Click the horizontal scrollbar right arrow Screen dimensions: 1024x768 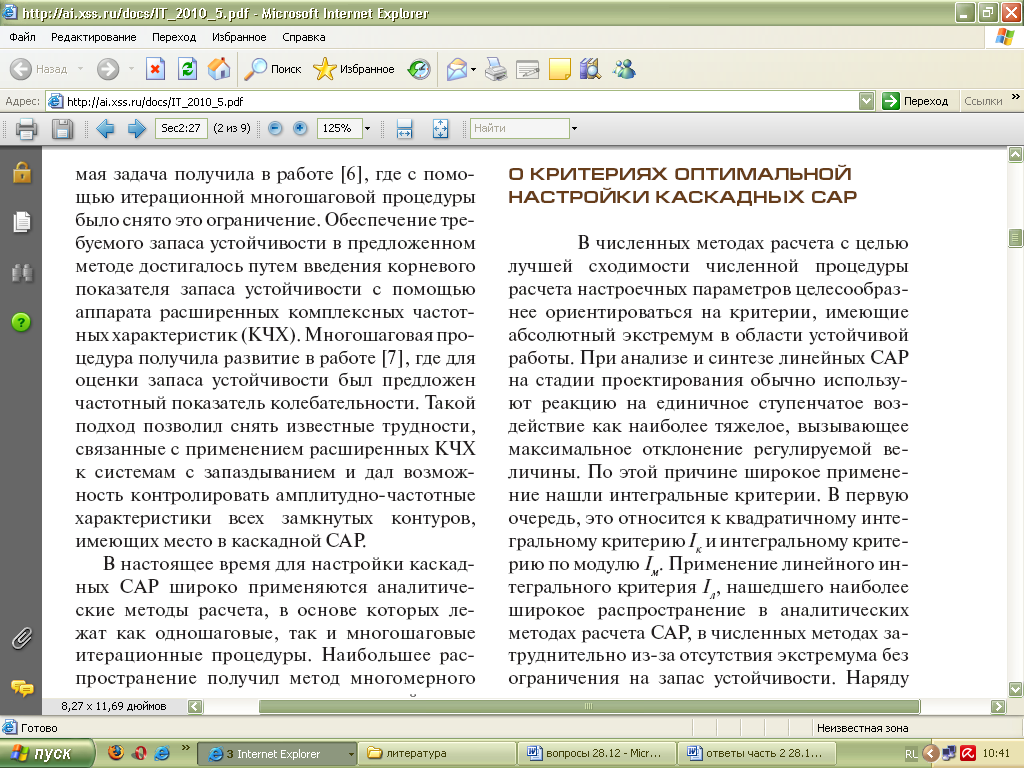[998, 706]
